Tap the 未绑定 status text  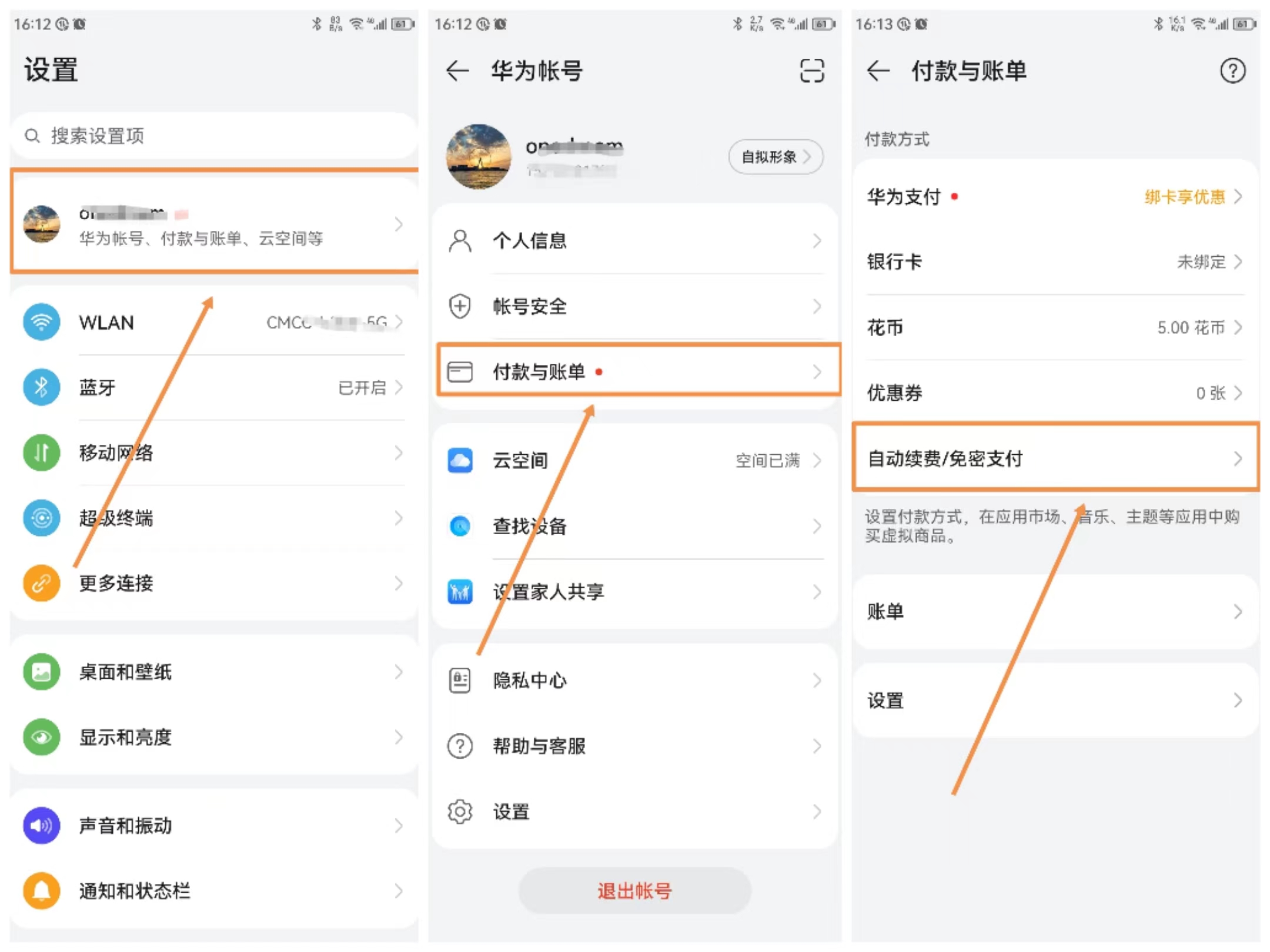click(1201, 262)
